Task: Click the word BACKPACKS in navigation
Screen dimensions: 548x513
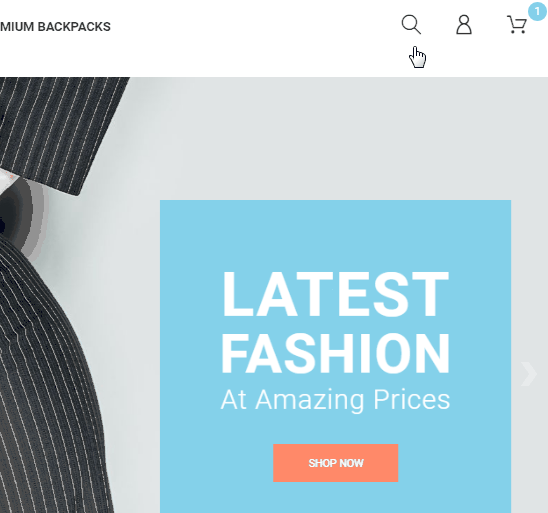Action: [x=74, y=27]
